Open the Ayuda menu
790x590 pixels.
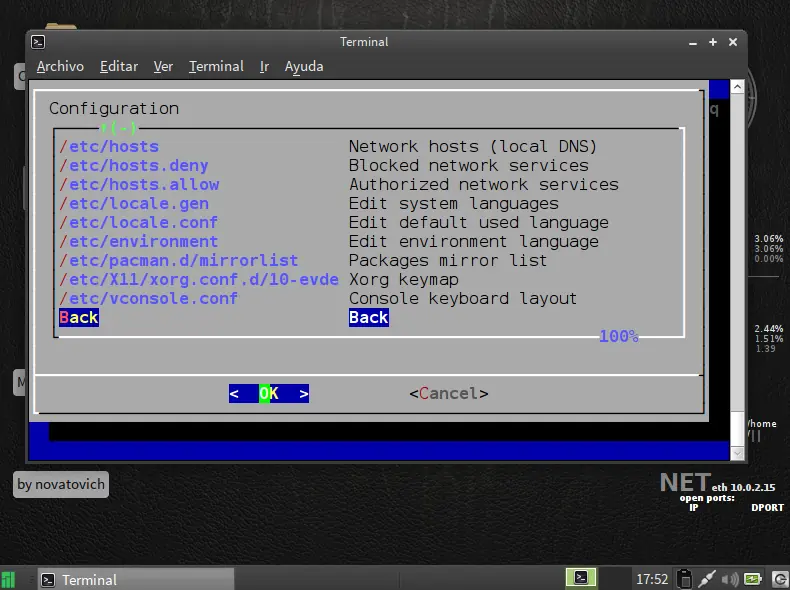[x=304, y=67]
